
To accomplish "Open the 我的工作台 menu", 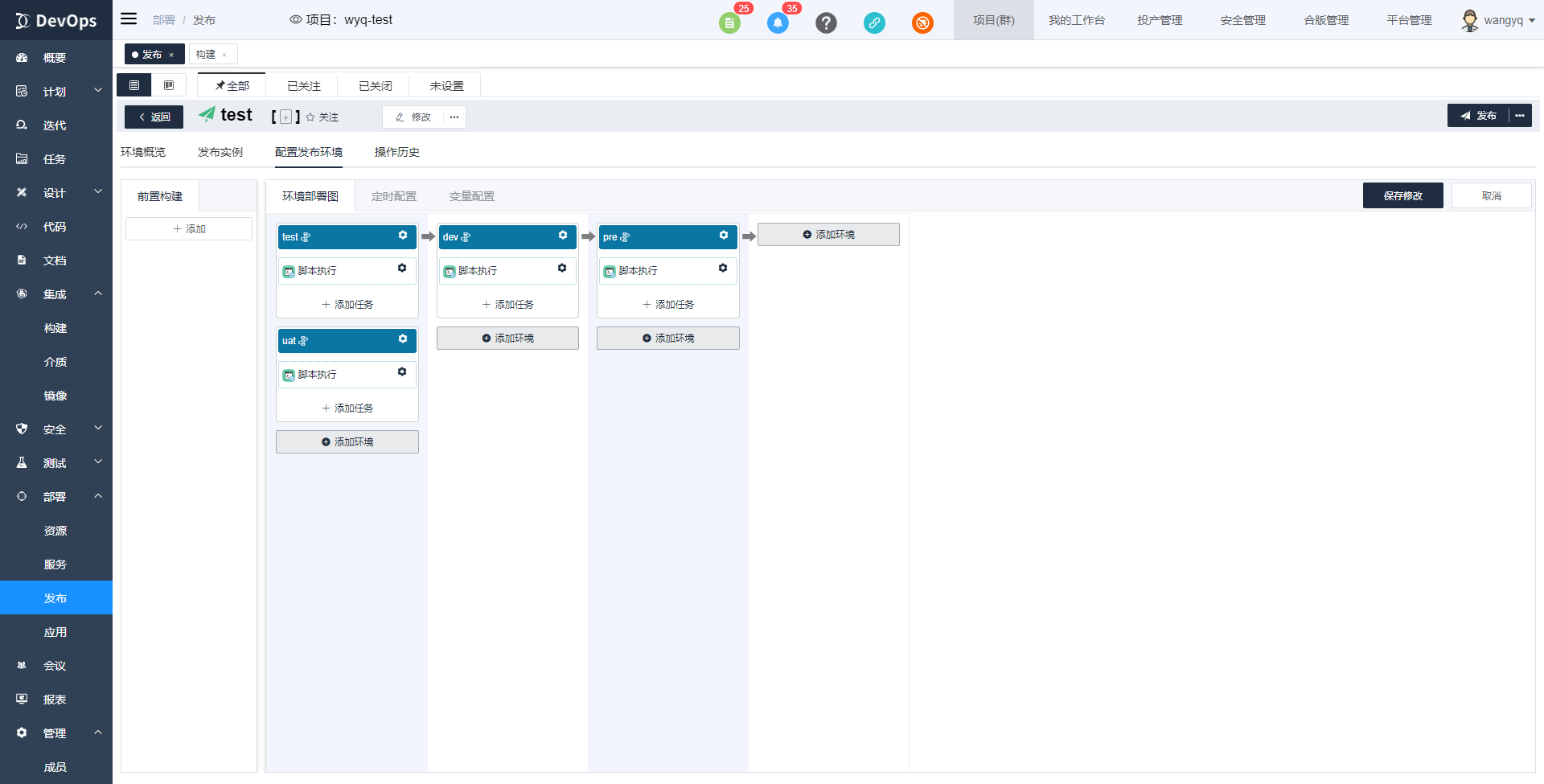I will click(1078, 20).
